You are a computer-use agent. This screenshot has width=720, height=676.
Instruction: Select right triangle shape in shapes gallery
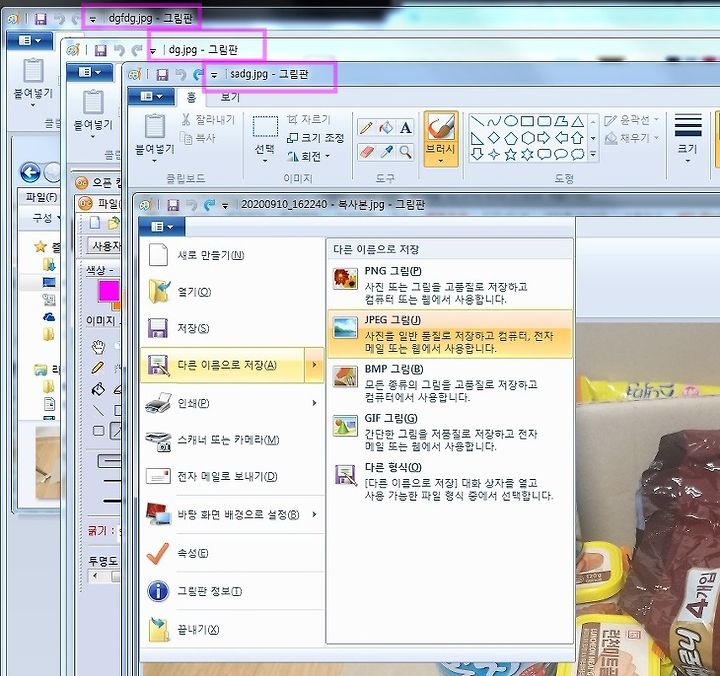point(478,138)
